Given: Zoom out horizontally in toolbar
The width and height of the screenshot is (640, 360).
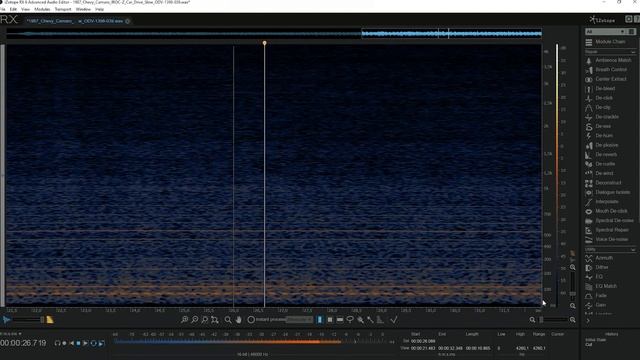Looking at the screenshot, I should coord(195,320).
